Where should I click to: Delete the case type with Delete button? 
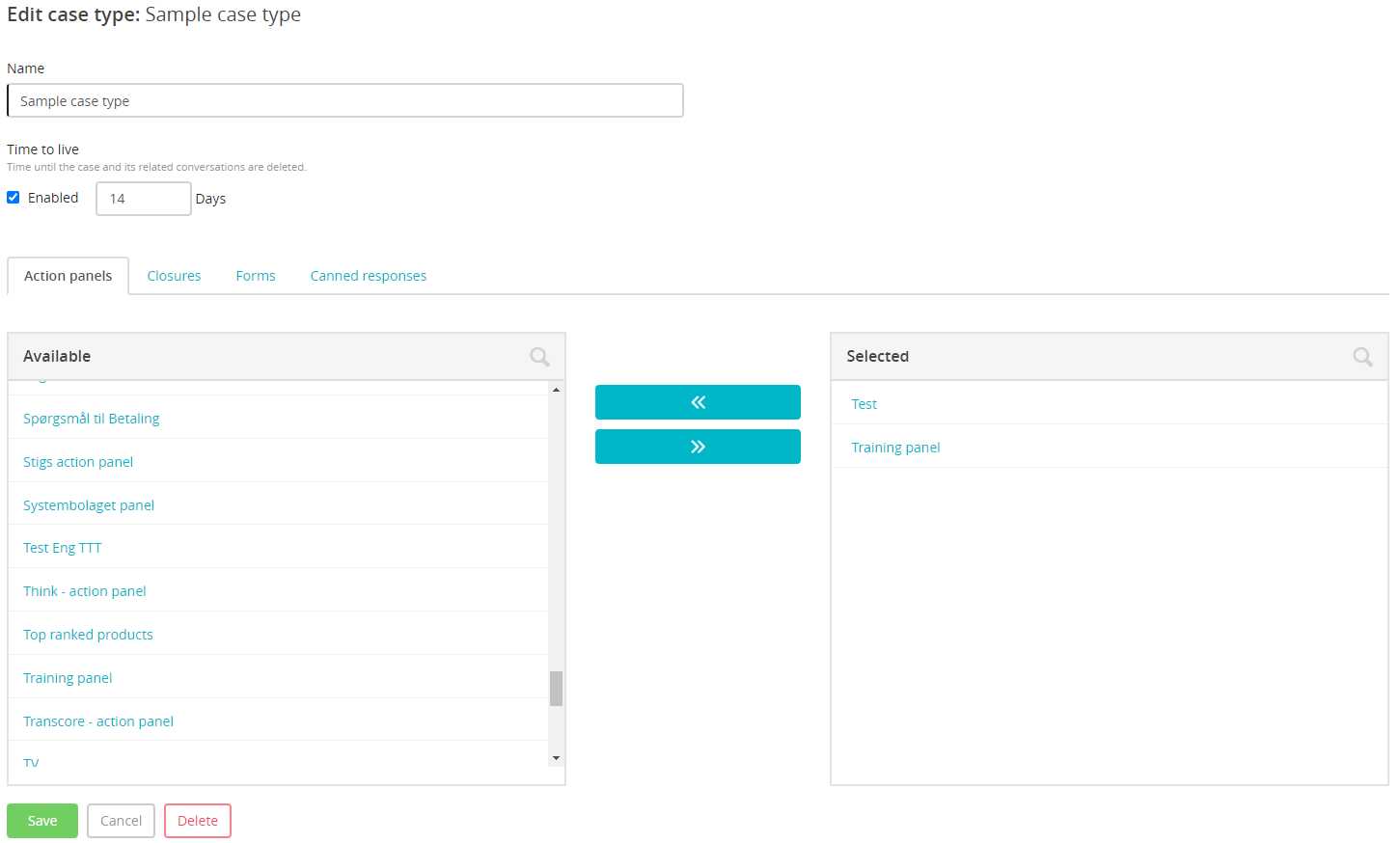point(198,821)
